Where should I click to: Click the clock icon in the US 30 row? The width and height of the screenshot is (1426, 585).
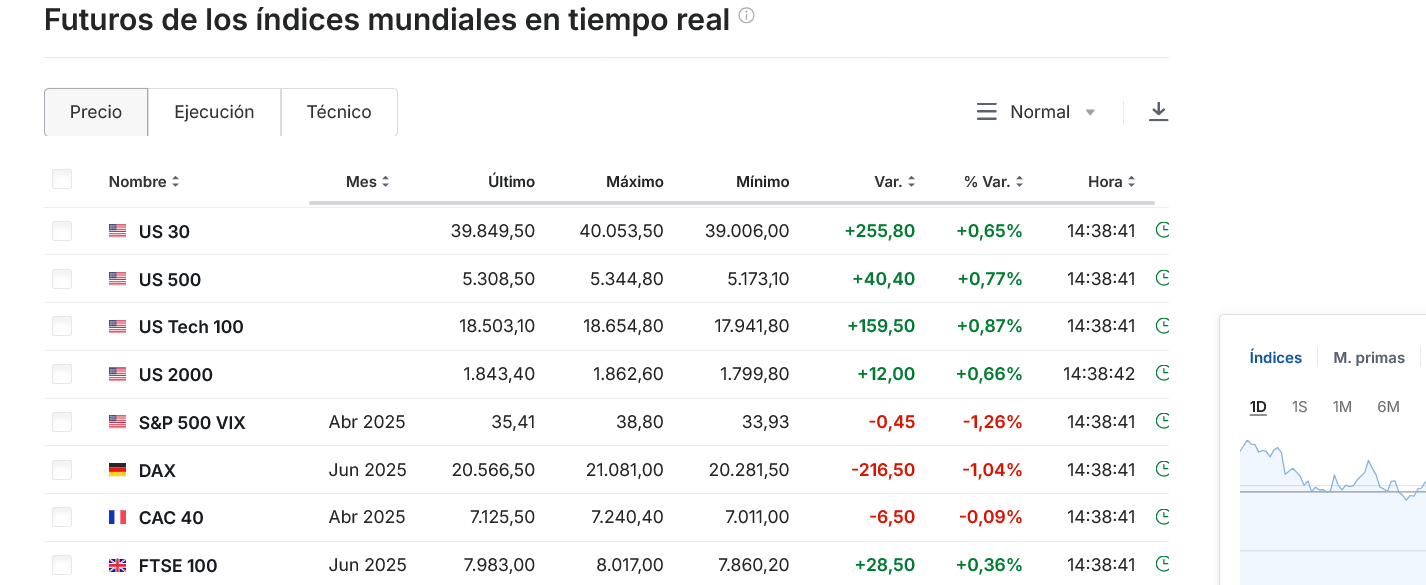(1162, 231)
